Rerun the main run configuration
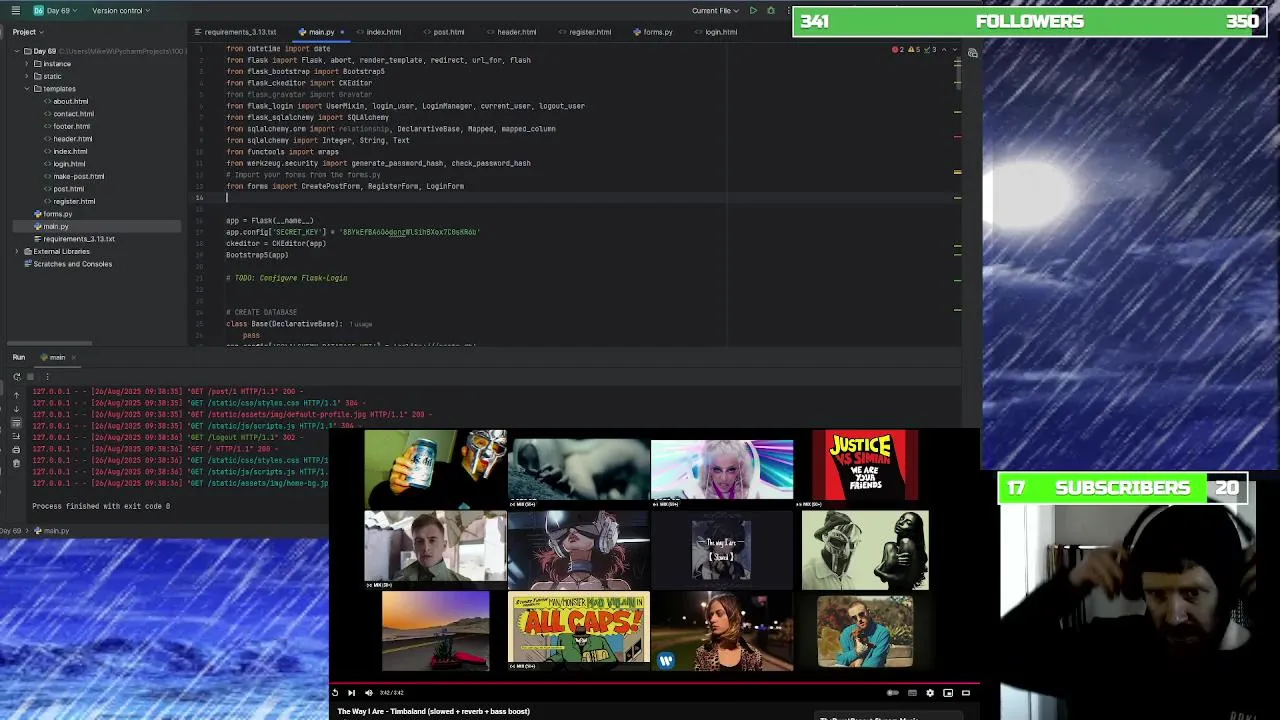Screen dimensions: 1280x720 (x=16, y=377)
